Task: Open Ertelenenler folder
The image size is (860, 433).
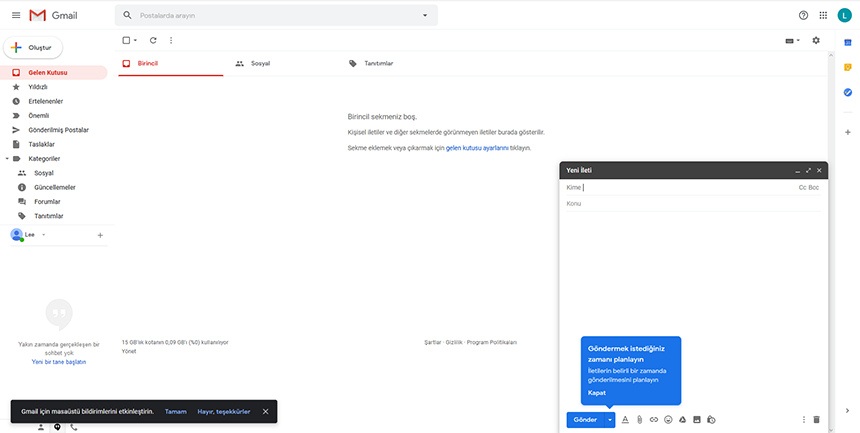Action: click(54, 101)
